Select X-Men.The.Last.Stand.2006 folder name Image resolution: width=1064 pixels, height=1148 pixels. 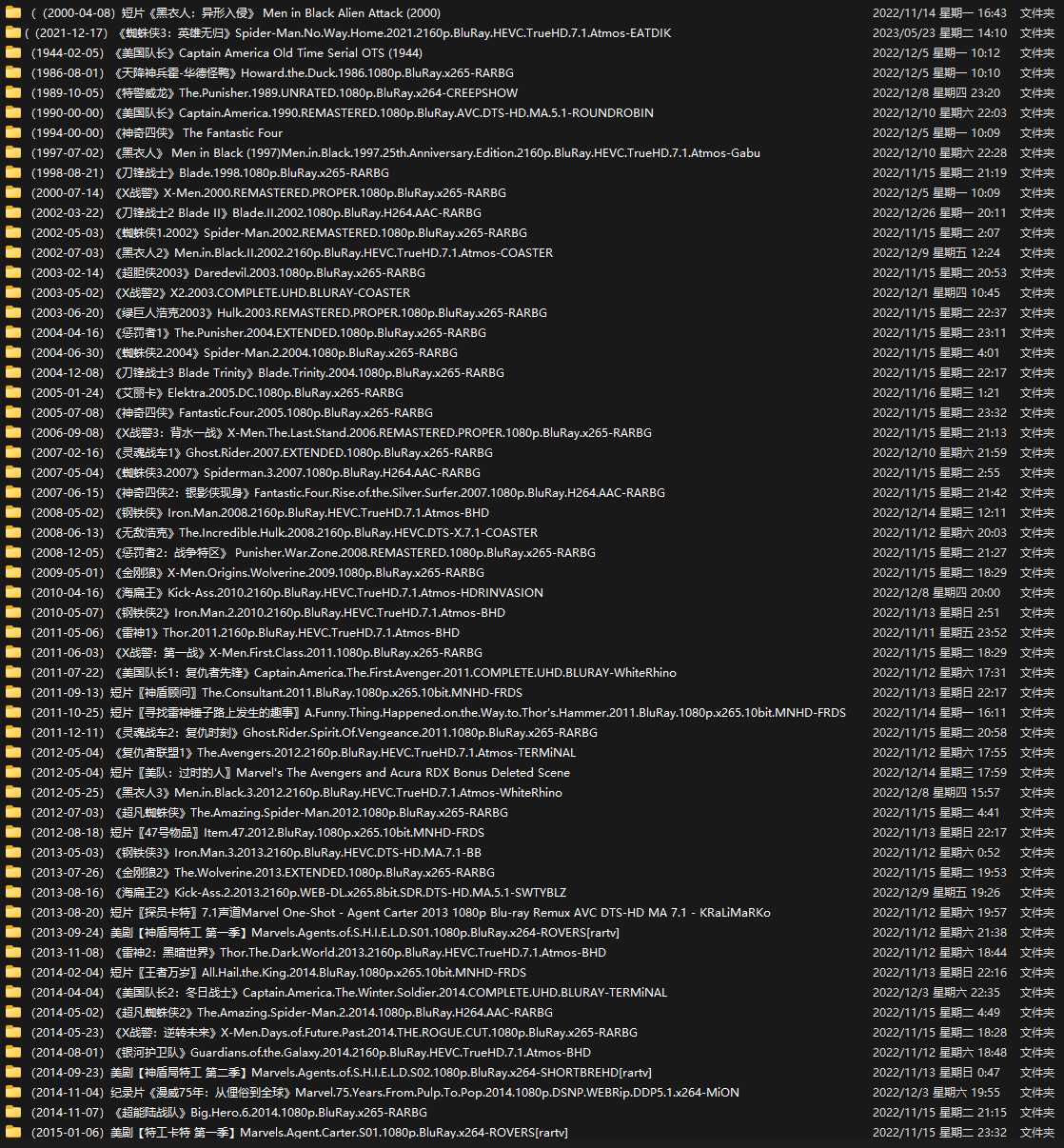pyautogui.click(x=341, y=433)
